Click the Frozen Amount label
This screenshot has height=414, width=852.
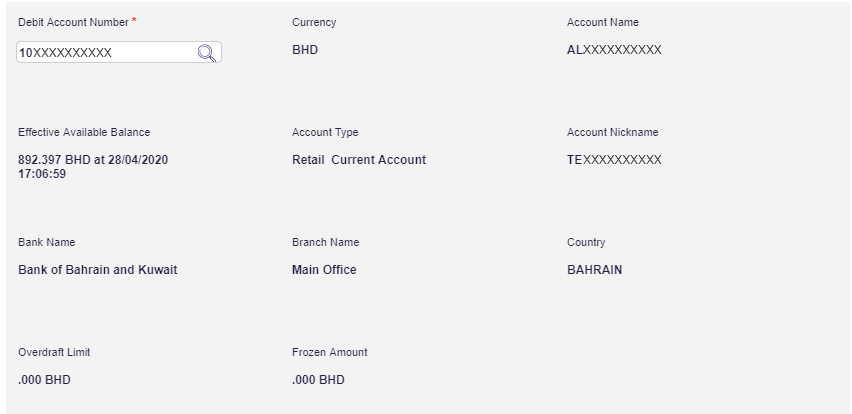point(330,352)
